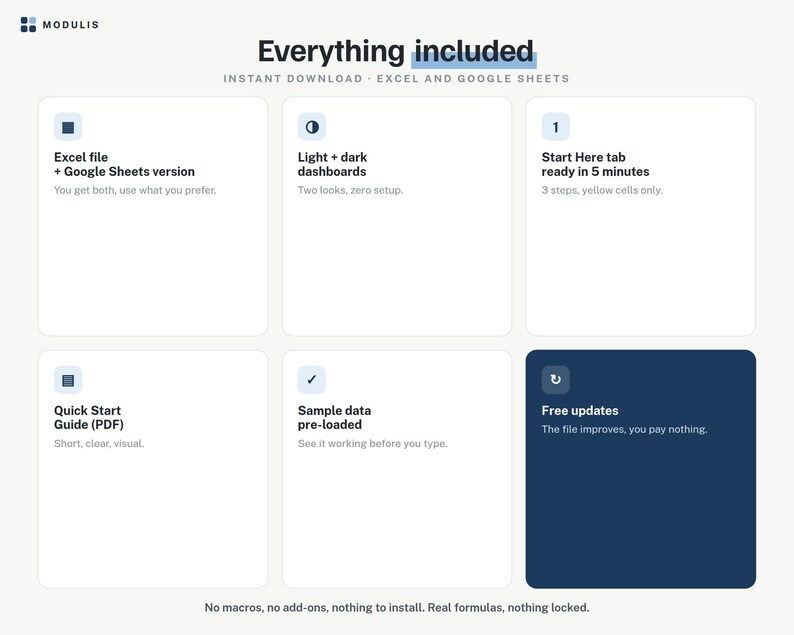Click 'Two looks, zero setup.' text
Viewport: 794px width, 635px height.
[350, 190]
